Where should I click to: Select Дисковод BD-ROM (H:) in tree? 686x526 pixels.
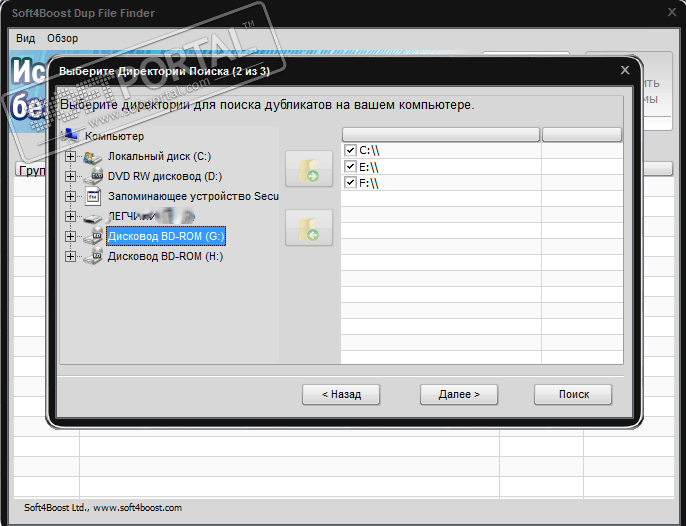click(x=165, y=256)
